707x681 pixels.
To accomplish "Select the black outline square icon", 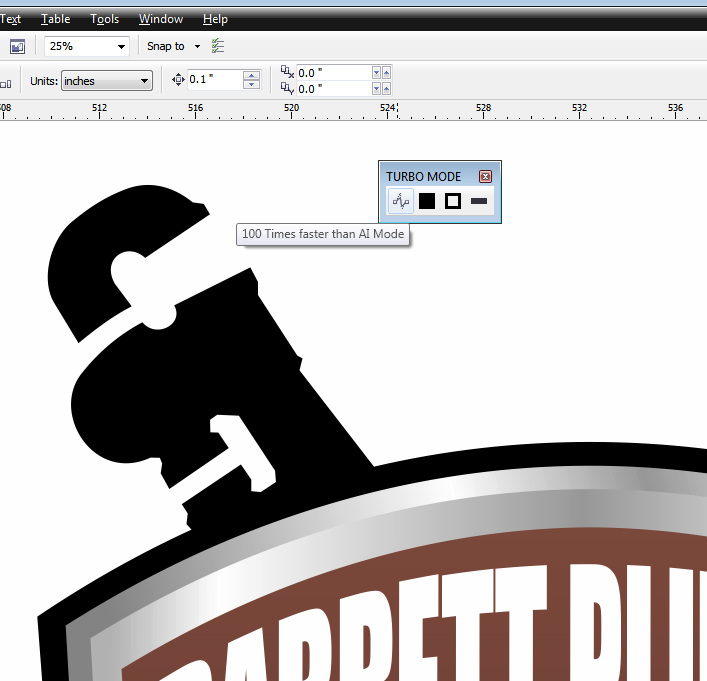I will point(453,201).
